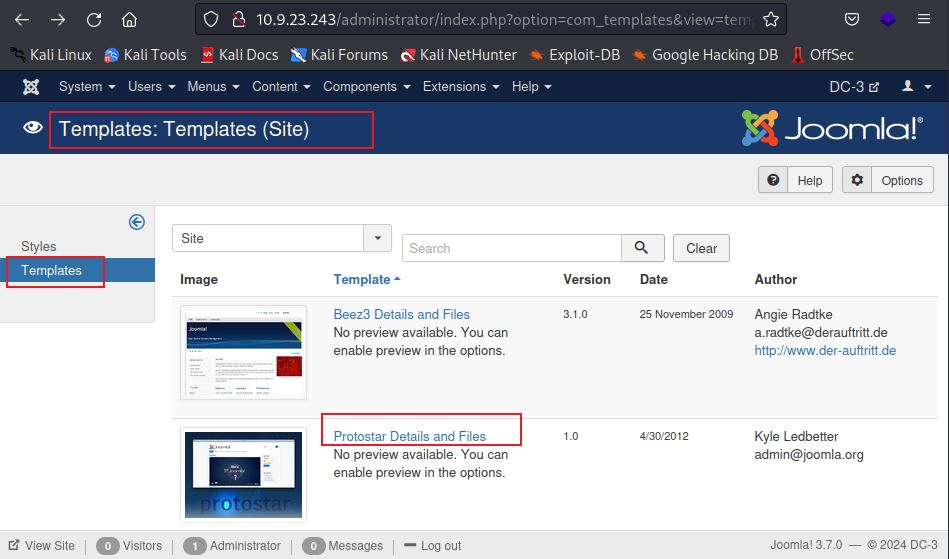Click the Visitors counter in status bar
The width and height of the screenshot is (949, 559).
[x=129, y=545]
